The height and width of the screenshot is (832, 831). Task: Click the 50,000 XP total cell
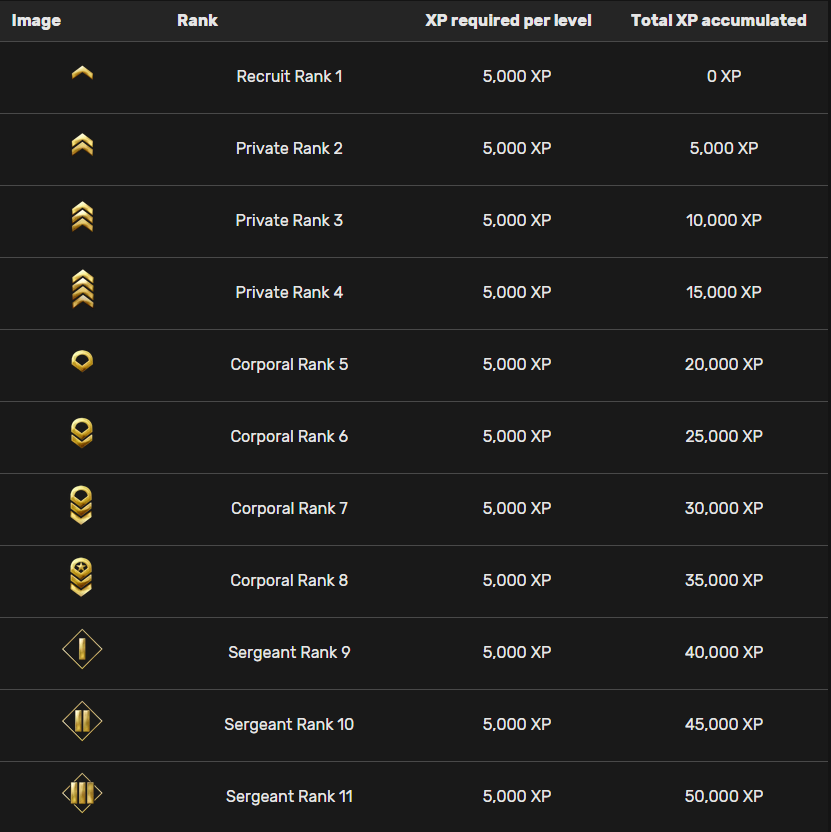[724, 796]
